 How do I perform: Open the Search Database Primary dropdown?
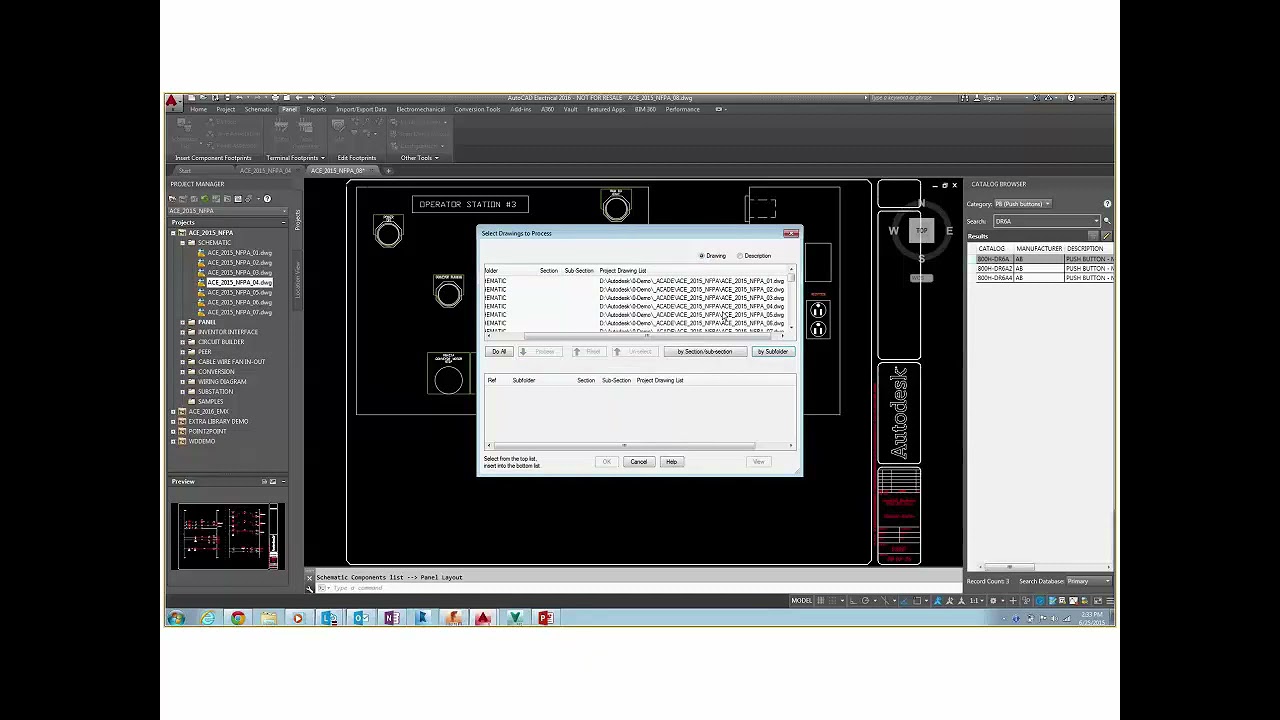pos(1089,581)
